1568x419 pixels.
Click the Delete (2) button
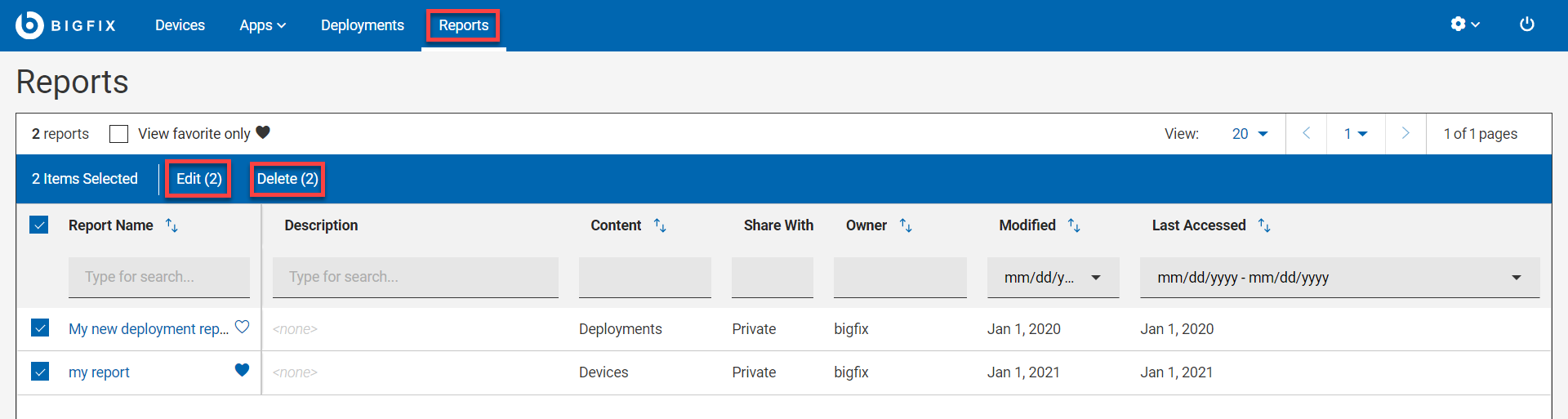pos(287,179)
